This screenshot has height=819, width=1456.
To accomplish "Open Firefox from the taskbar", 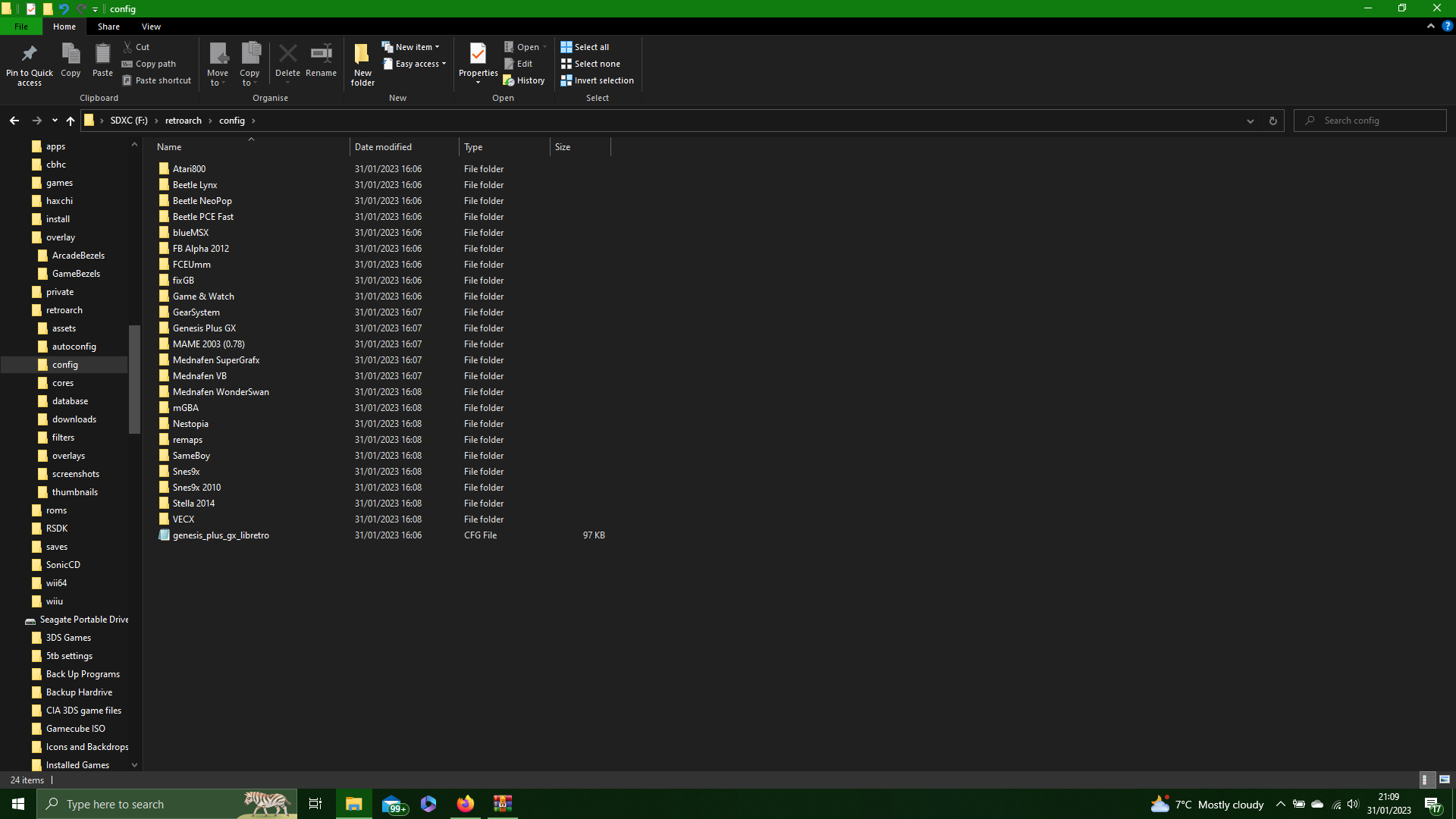I will [466, 804].
